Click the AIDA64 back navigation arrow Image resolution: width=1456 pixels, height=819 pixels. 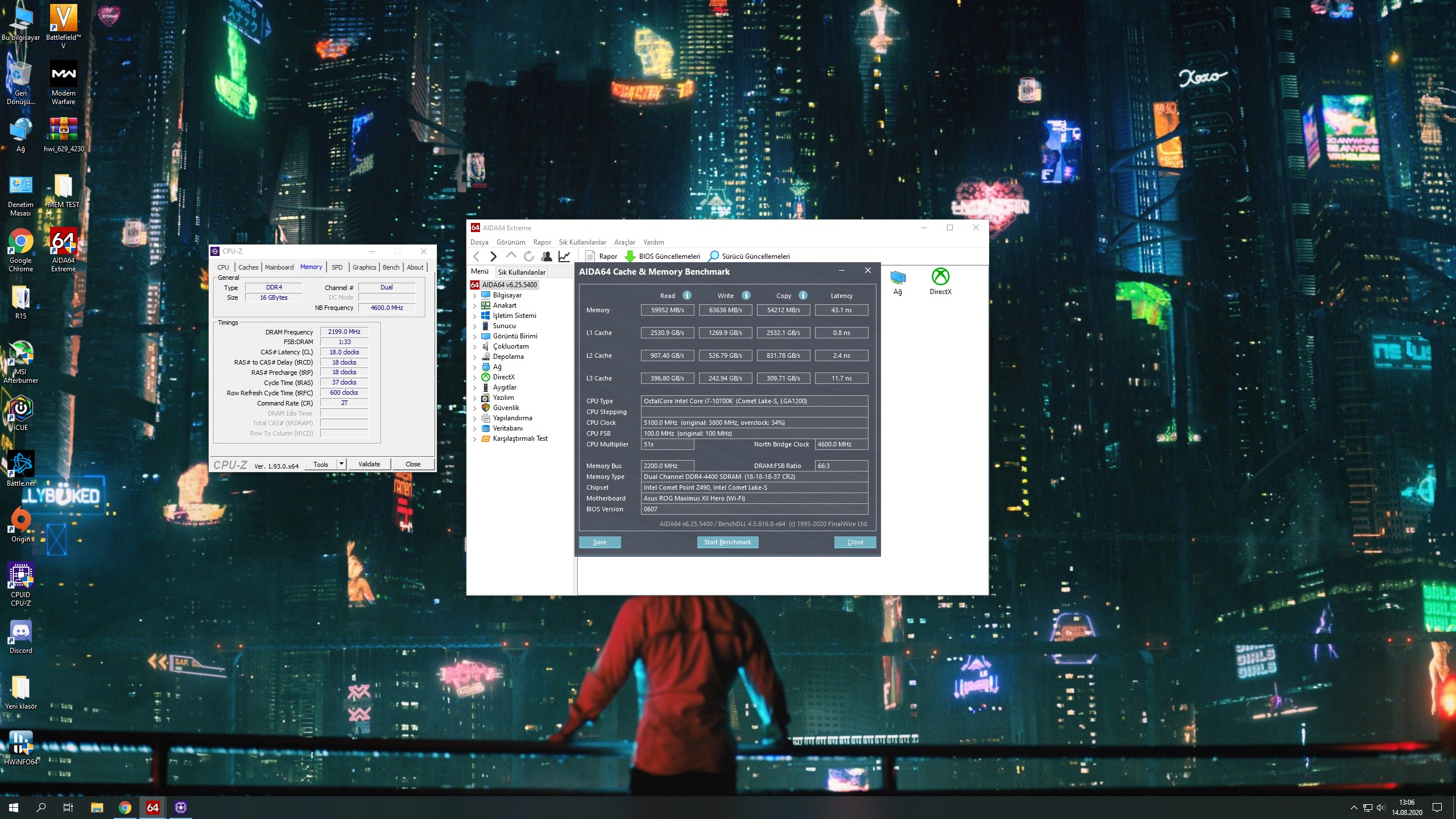tap(477, 257)
